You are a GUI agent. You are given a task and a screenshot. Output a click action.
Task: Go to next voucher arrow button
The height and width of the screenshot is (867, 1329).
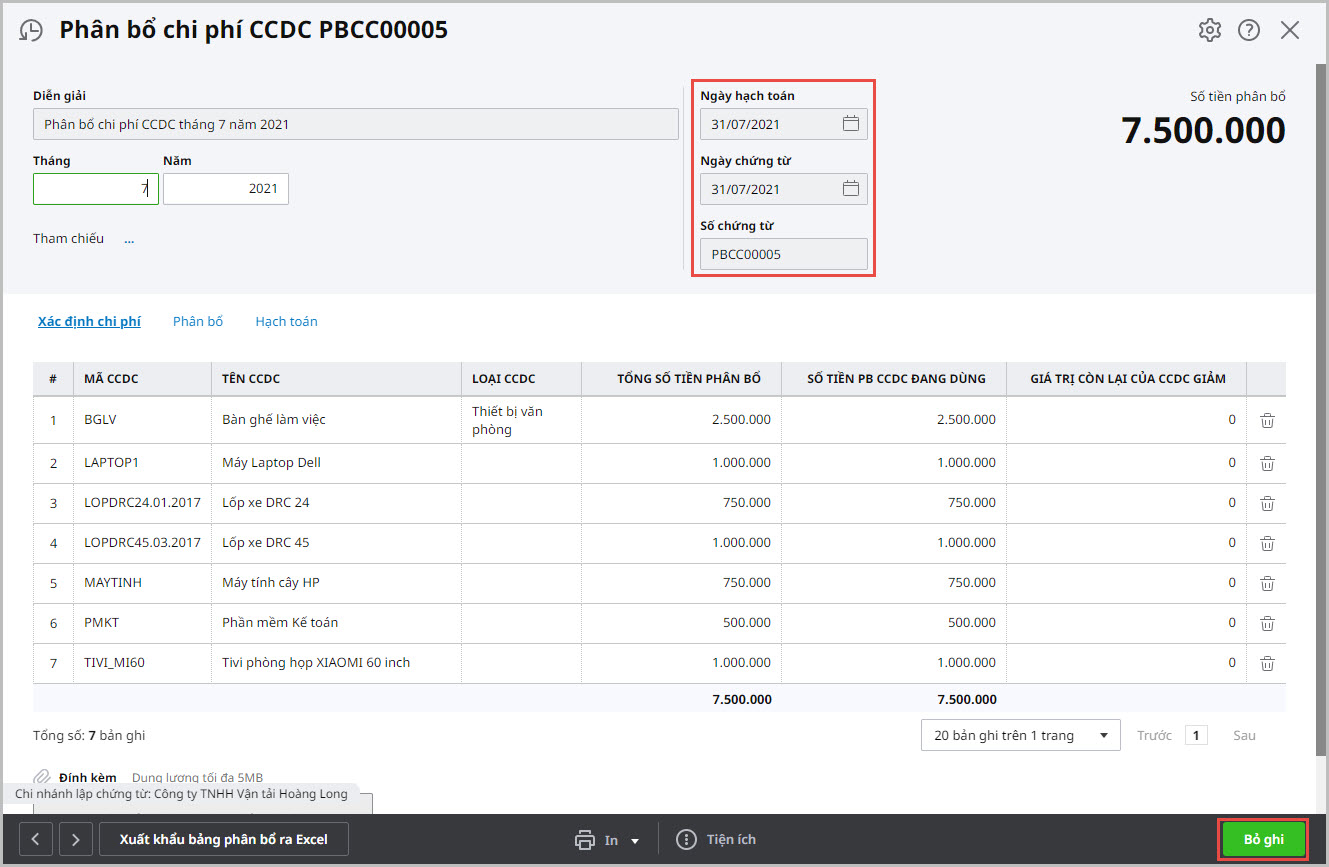point(76,840)
